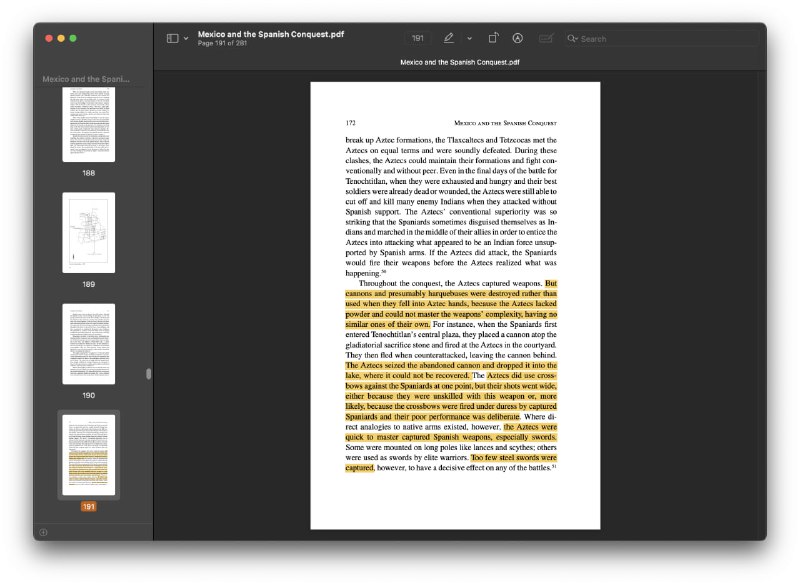Click the green full-screen window button
The height and width of the screenshot is (585, 800).
pos(73,38)
